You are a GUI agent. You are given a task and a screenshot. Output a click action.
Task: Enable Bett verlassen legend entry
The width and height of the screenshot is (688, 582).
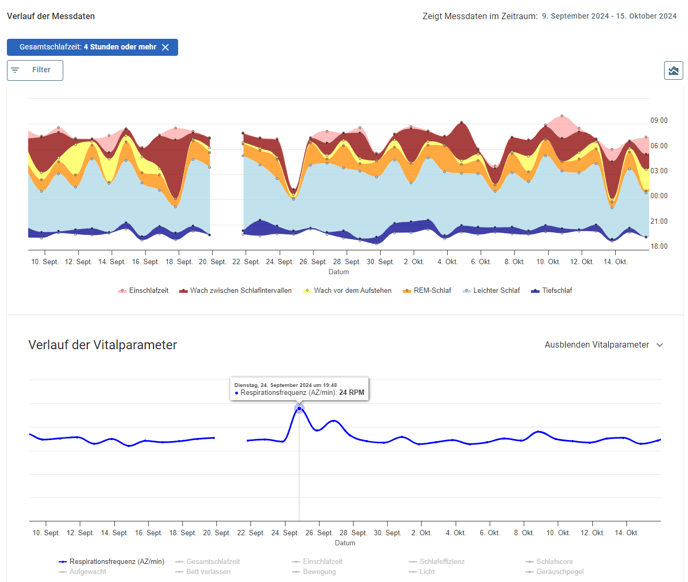208,572
